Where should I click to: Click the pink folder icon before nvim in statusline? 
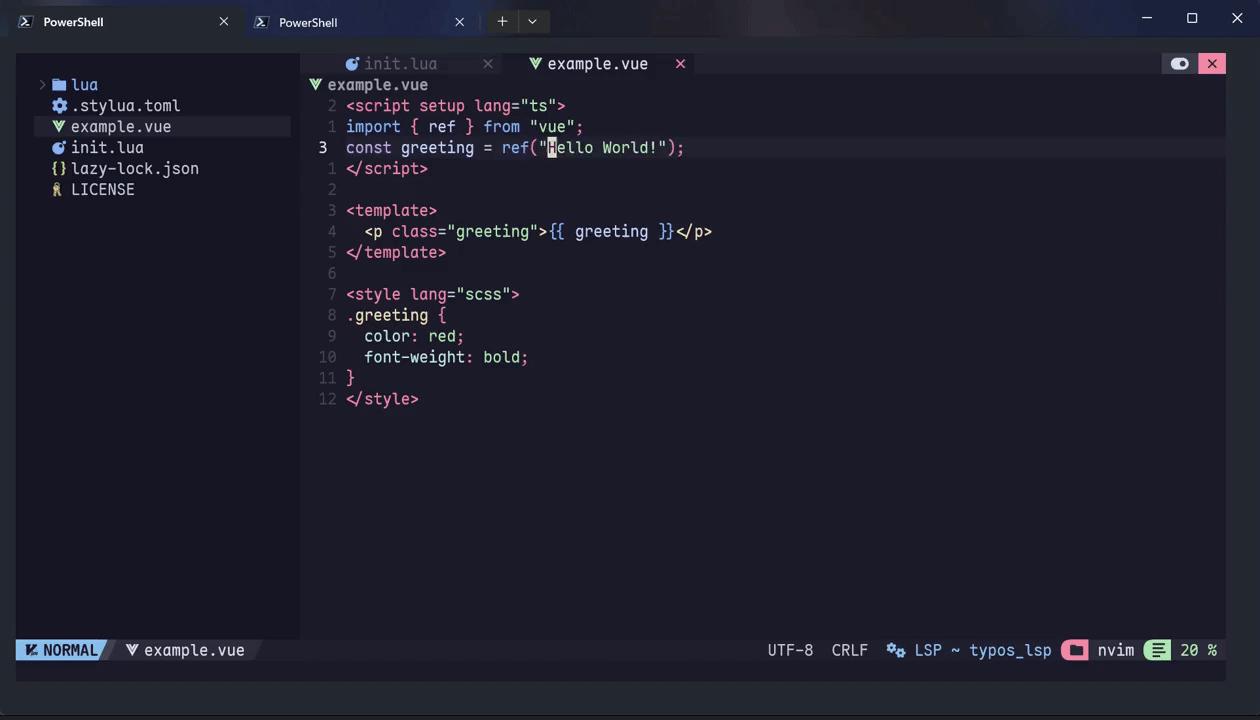(1075, 650)
